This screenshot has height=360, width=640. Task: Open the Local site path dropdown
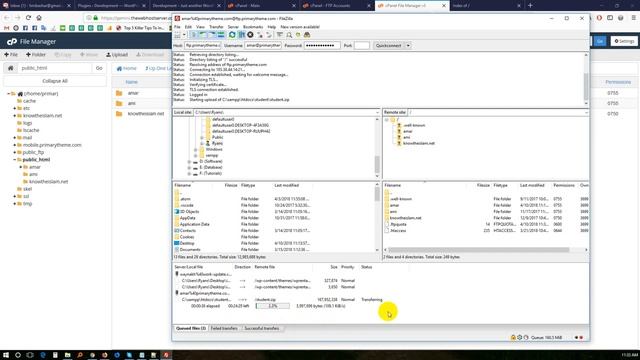377,112
